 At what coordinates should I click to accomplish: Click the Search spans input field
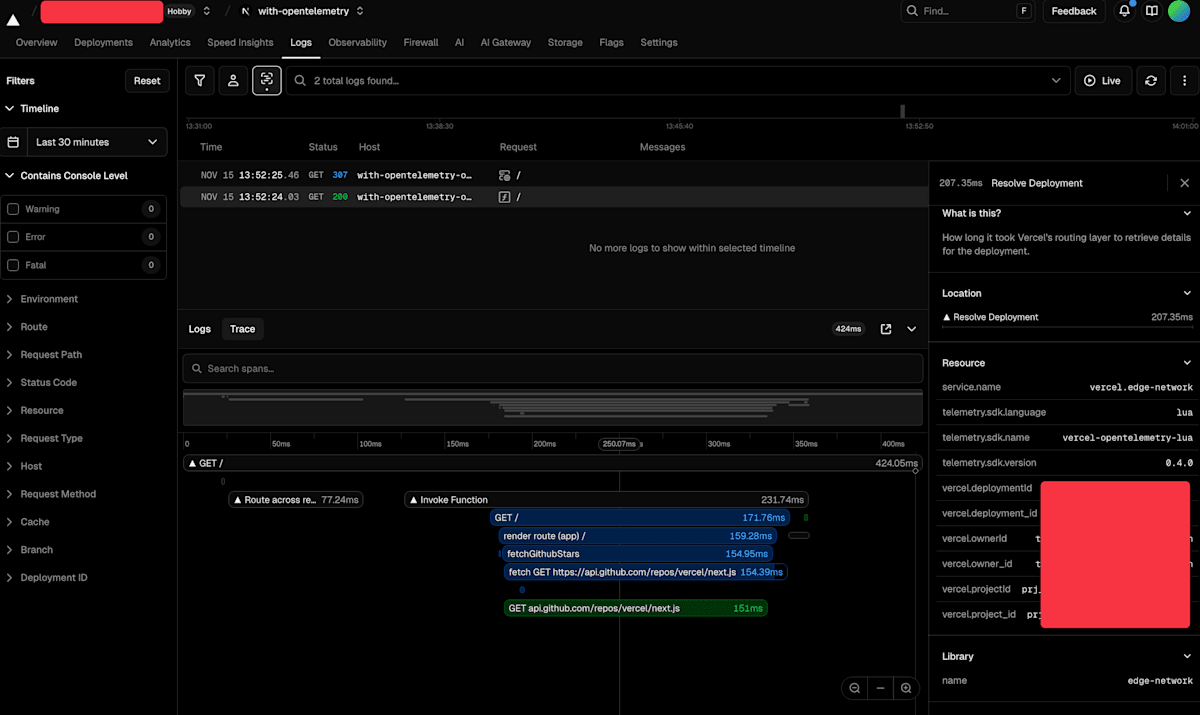pos(552,369)
